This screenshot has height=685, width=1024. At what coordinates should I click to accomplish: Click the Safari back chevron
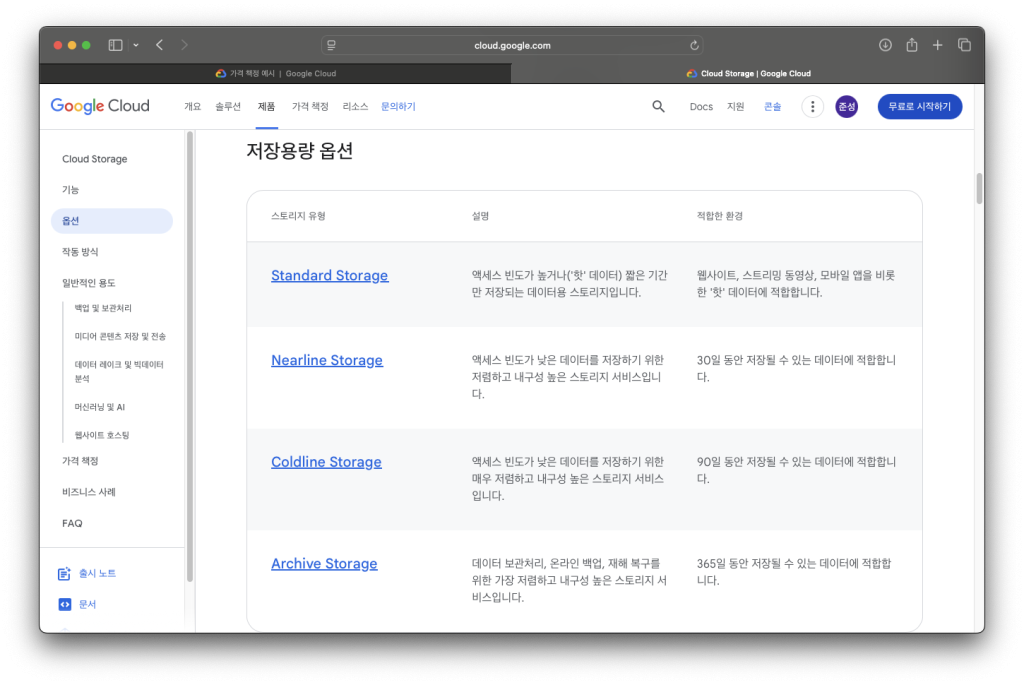click(x=160, y=45)
